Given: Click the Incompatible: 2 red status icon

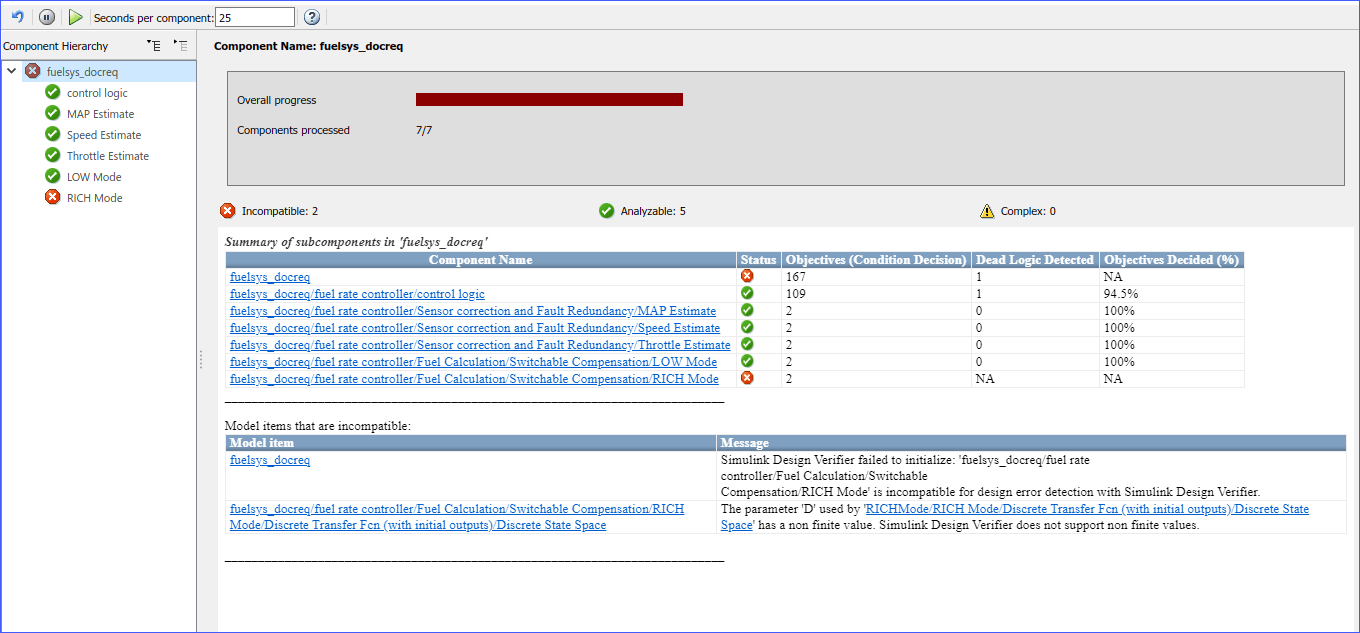Looking at the screenshot, I should tap(228, 211).
